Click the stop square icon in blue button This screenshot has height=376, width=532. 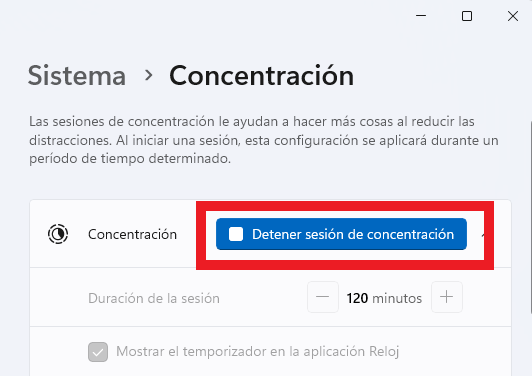tap(236, 234)
